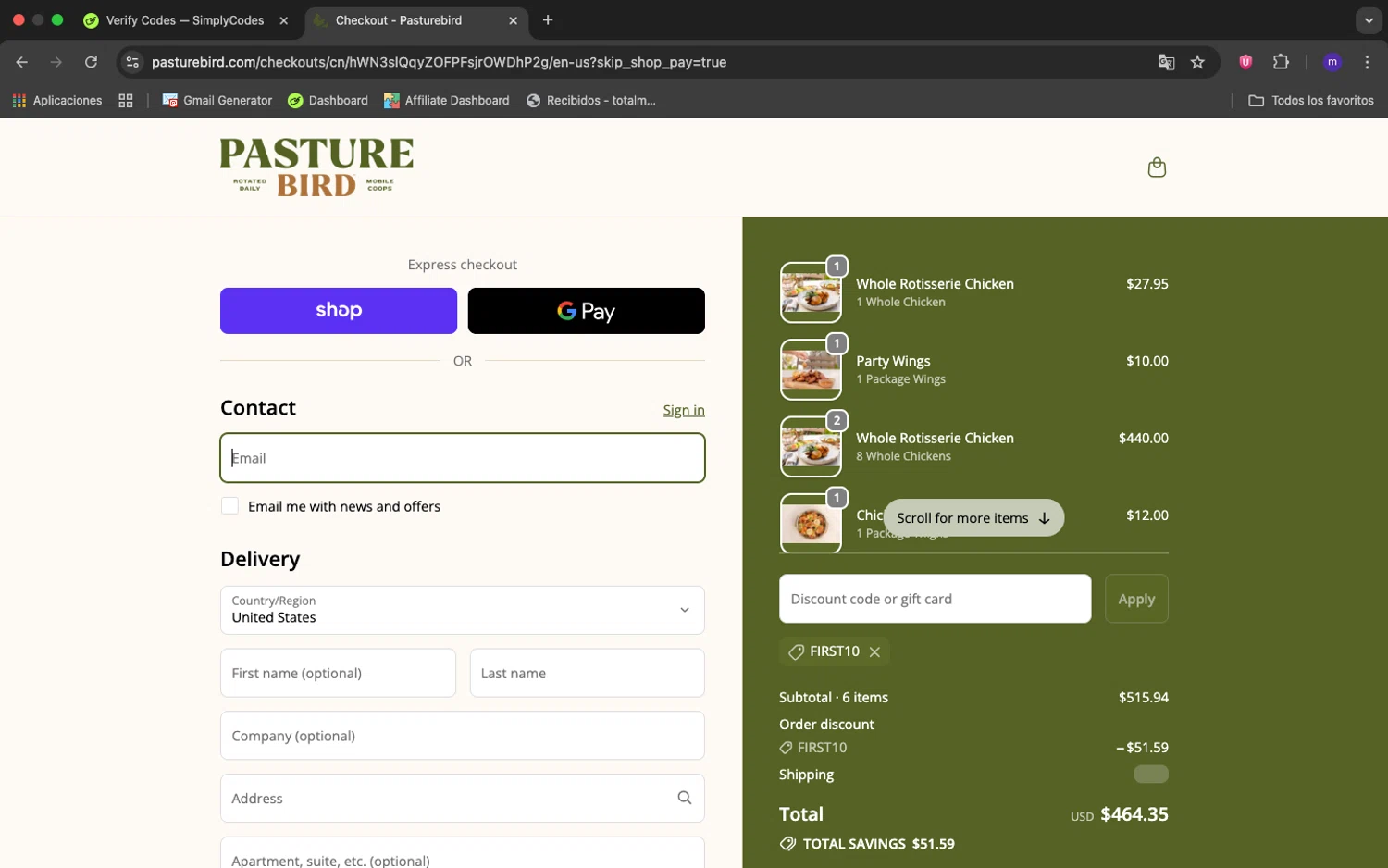Go back to the previous page
1388x868 pixels.
tap(22, 62)
